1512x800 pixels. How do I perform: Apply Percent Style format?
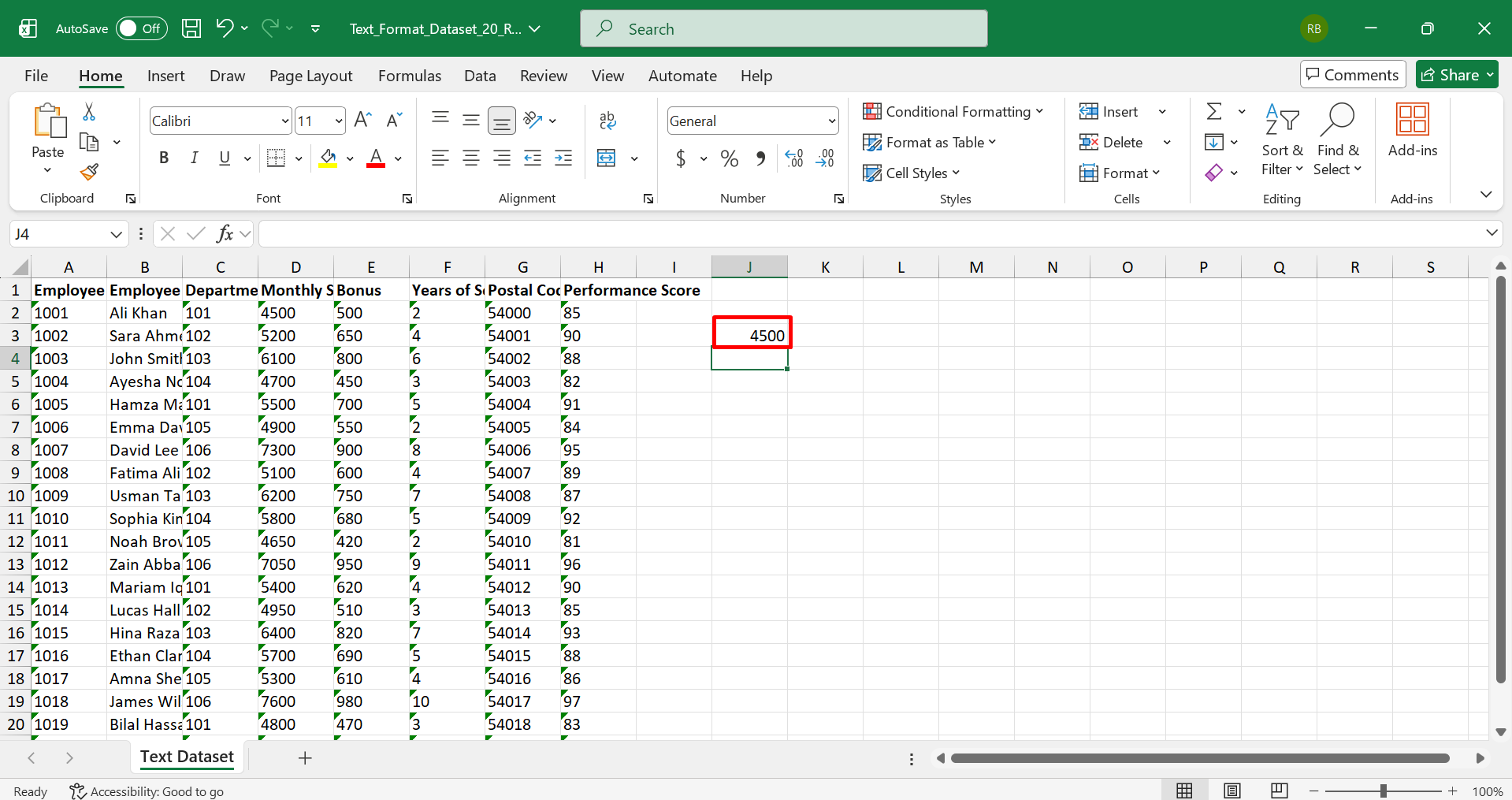[730, 158]
